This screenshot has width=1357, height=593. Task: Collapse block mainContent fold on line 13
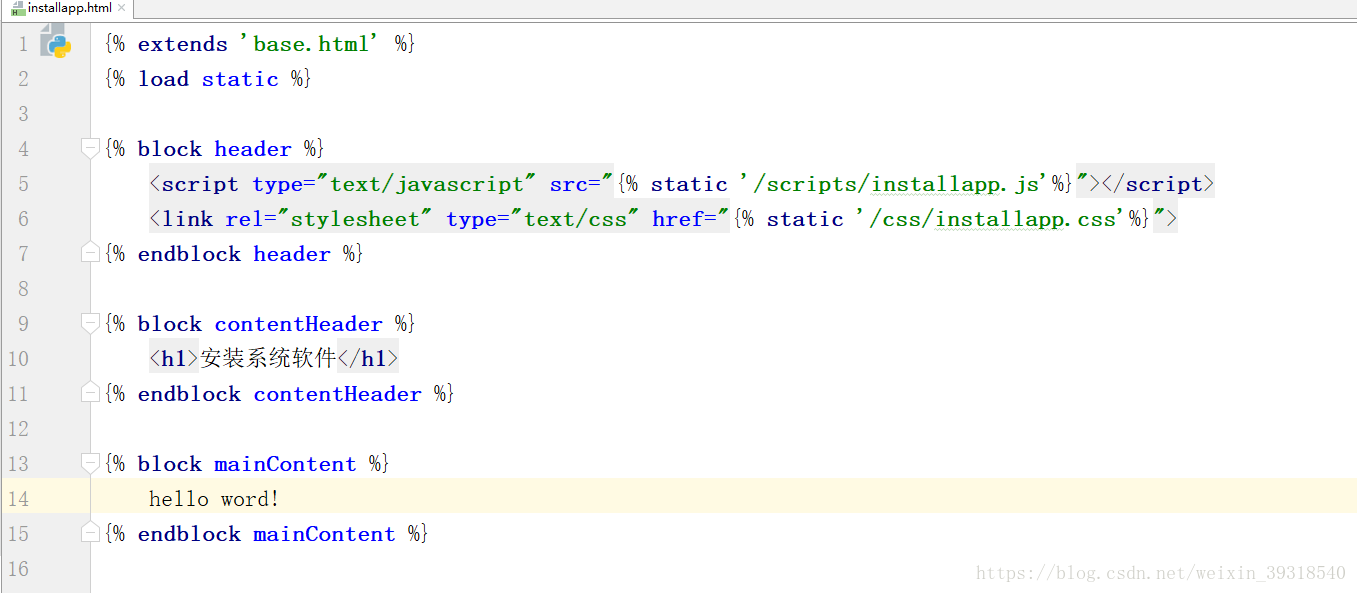pyautogui.click(x=89, y=464)
